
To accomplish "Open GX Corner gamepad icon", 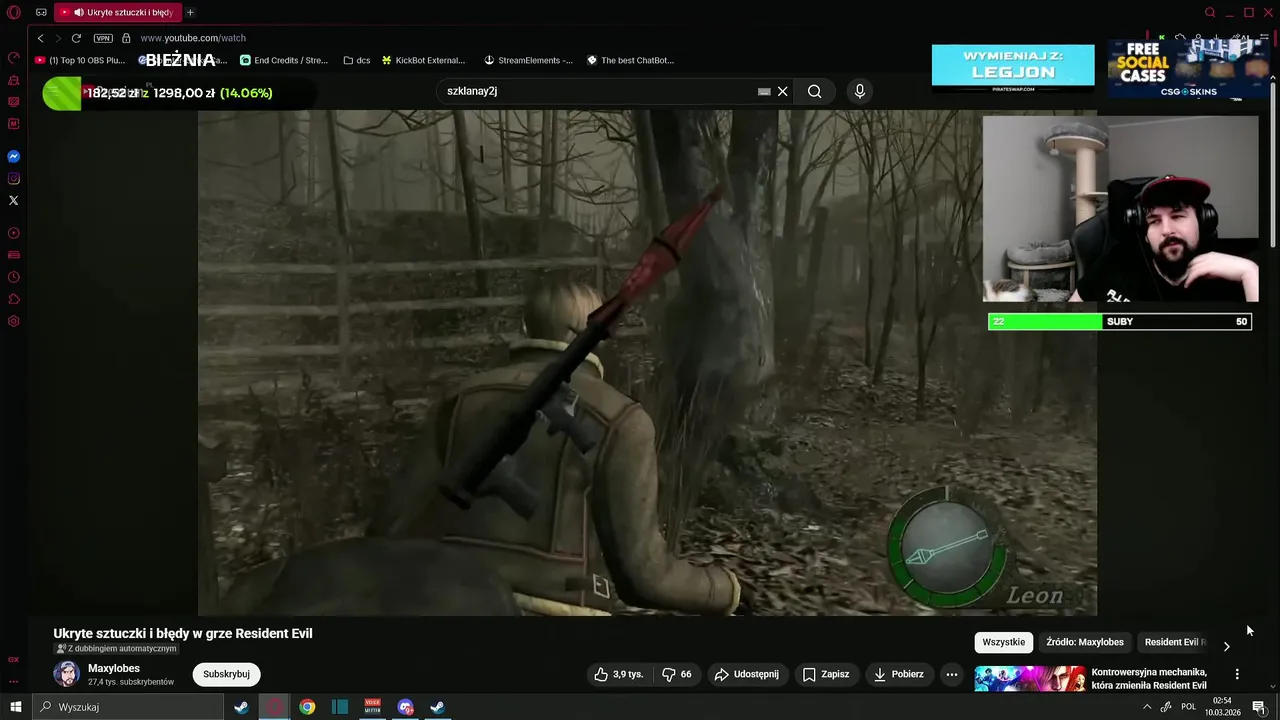I will pos(41,13).
